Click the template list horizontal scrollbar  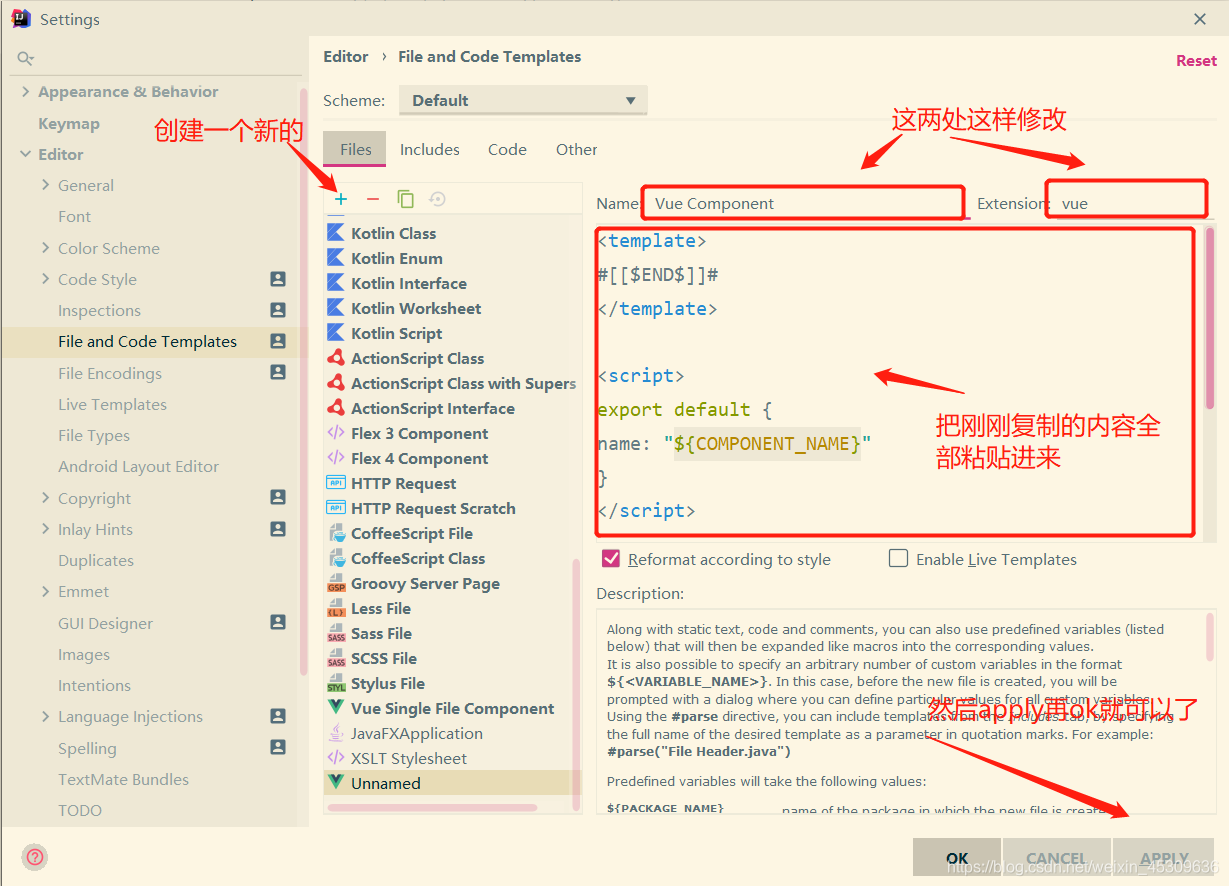[432, 807]
